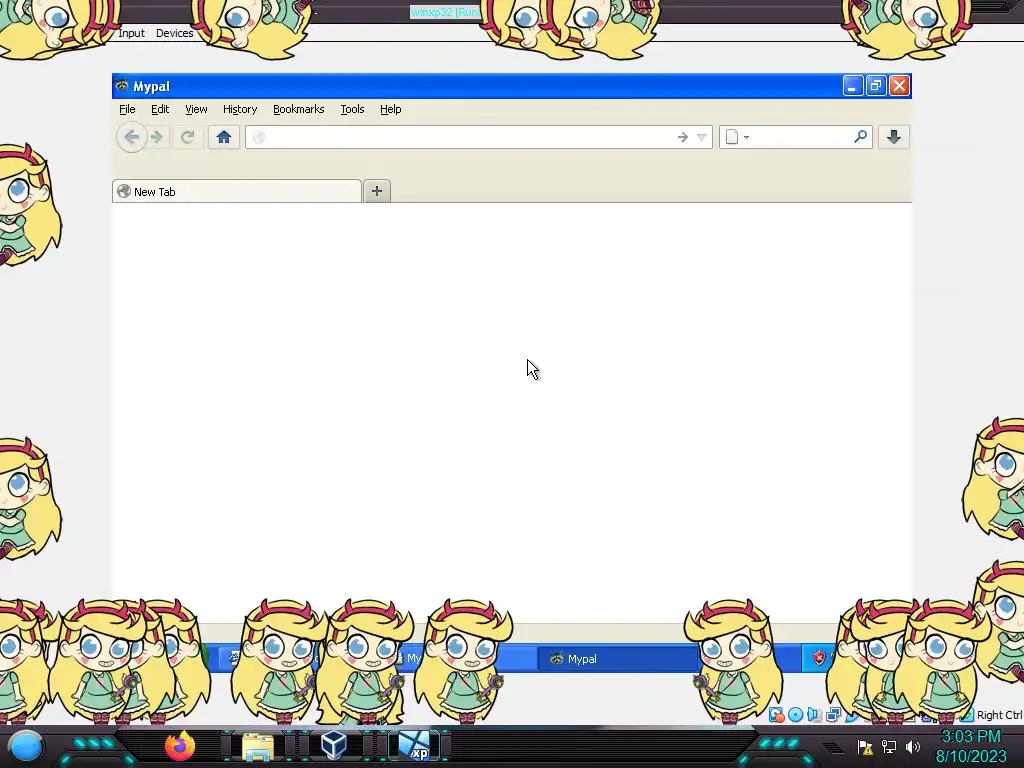Select the winxp VM taskbar icon

414,746
